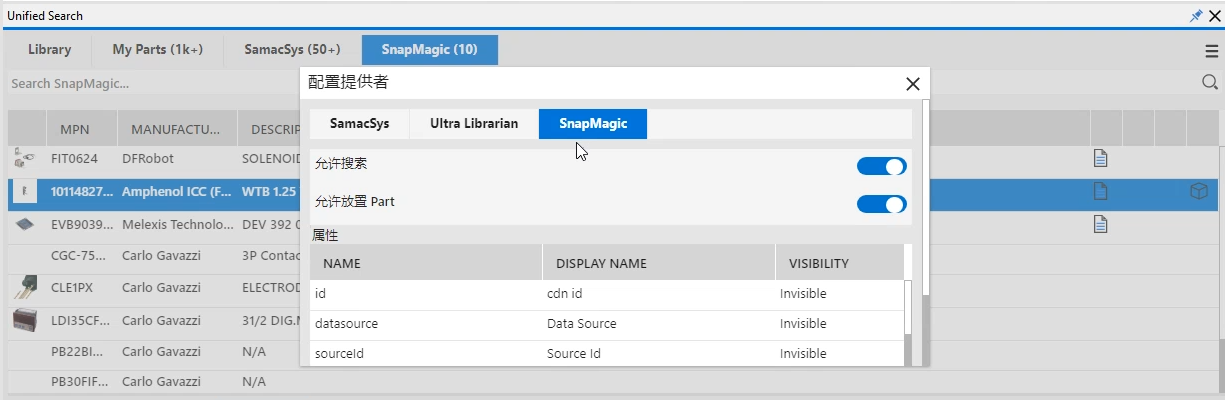Pin the Unified Search panel
1225x400 pixels.
[x=1196, y=16]
